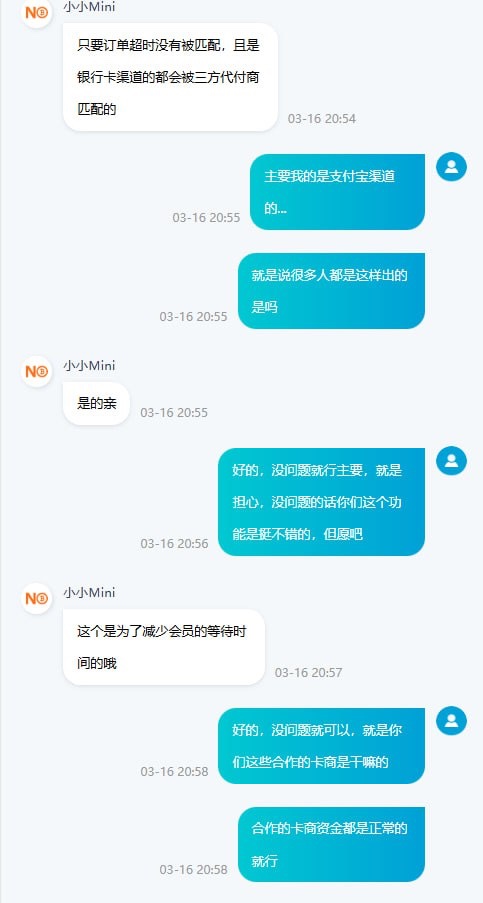This screenshot has width=483, height=903.
Task: Select the 只要订单超时没有被匹配 message bubble
Action: [x=170, y=77]
